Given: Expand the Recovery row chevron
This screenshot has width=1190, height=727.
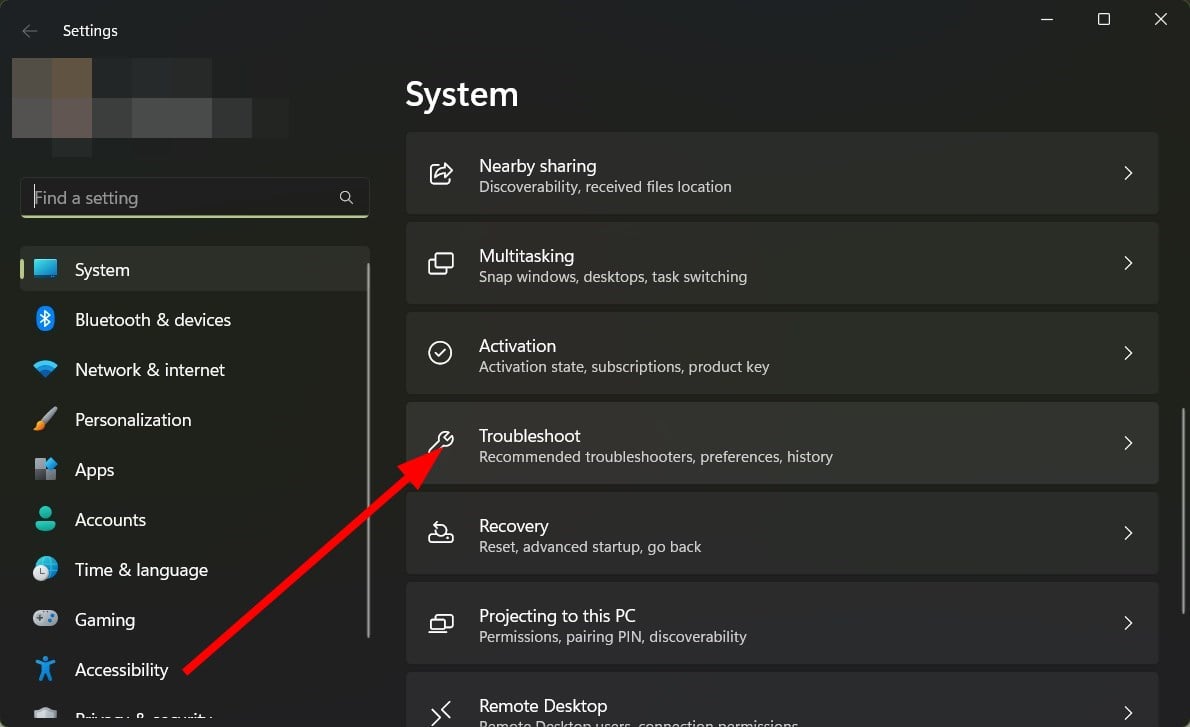Looking at the screenshot, I should click(x=1127, y=533).
